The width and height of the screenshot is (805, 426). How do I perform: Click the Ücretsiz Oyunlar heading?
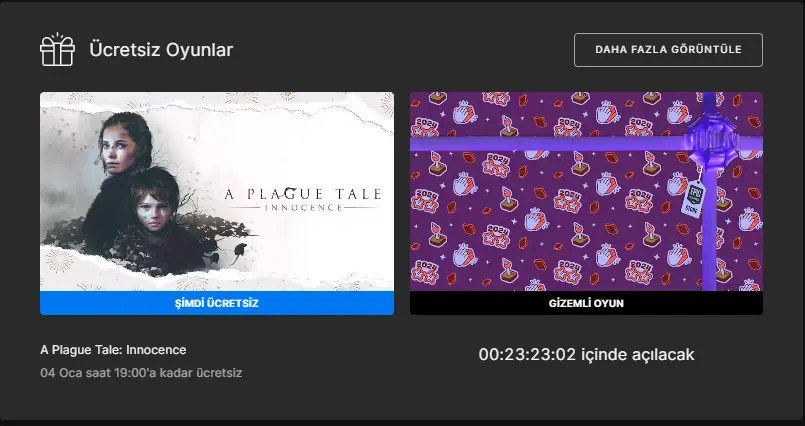coord(161,50)
